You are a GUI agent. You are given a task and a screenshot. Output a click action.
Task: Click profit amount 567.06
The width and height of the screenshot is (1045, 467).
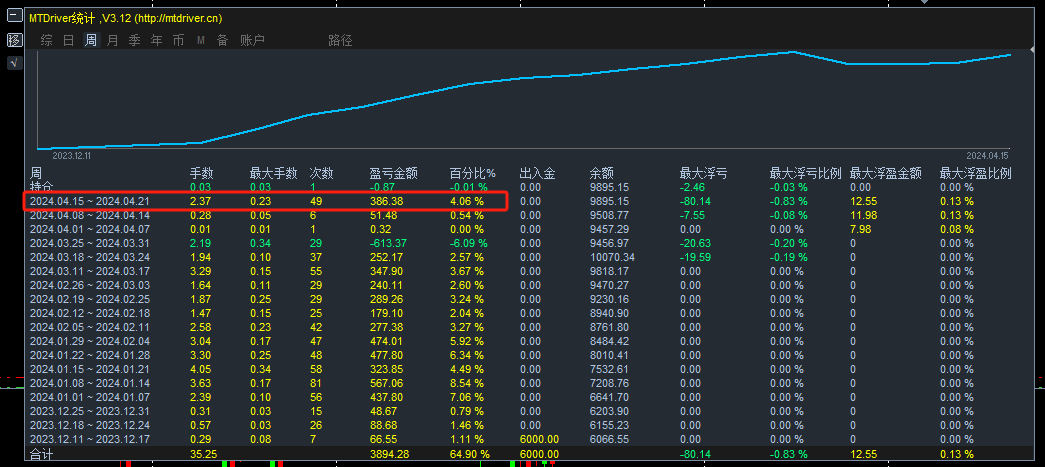[x=385, y=383]
